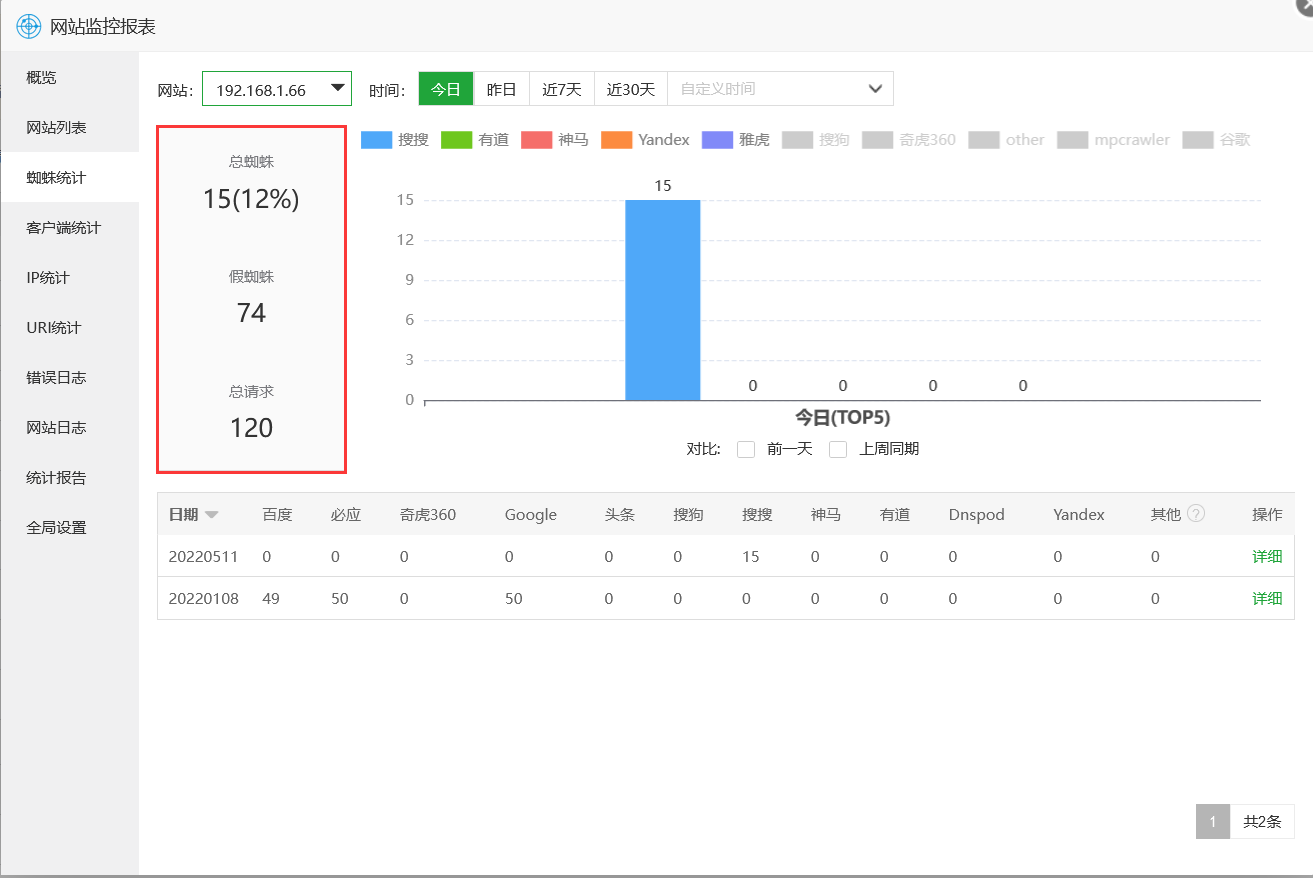Image resolution: width=1313 pixels, height=878 pixels.
Task: Check the 前一天 comparison checkbox
Action: (746, 449)
